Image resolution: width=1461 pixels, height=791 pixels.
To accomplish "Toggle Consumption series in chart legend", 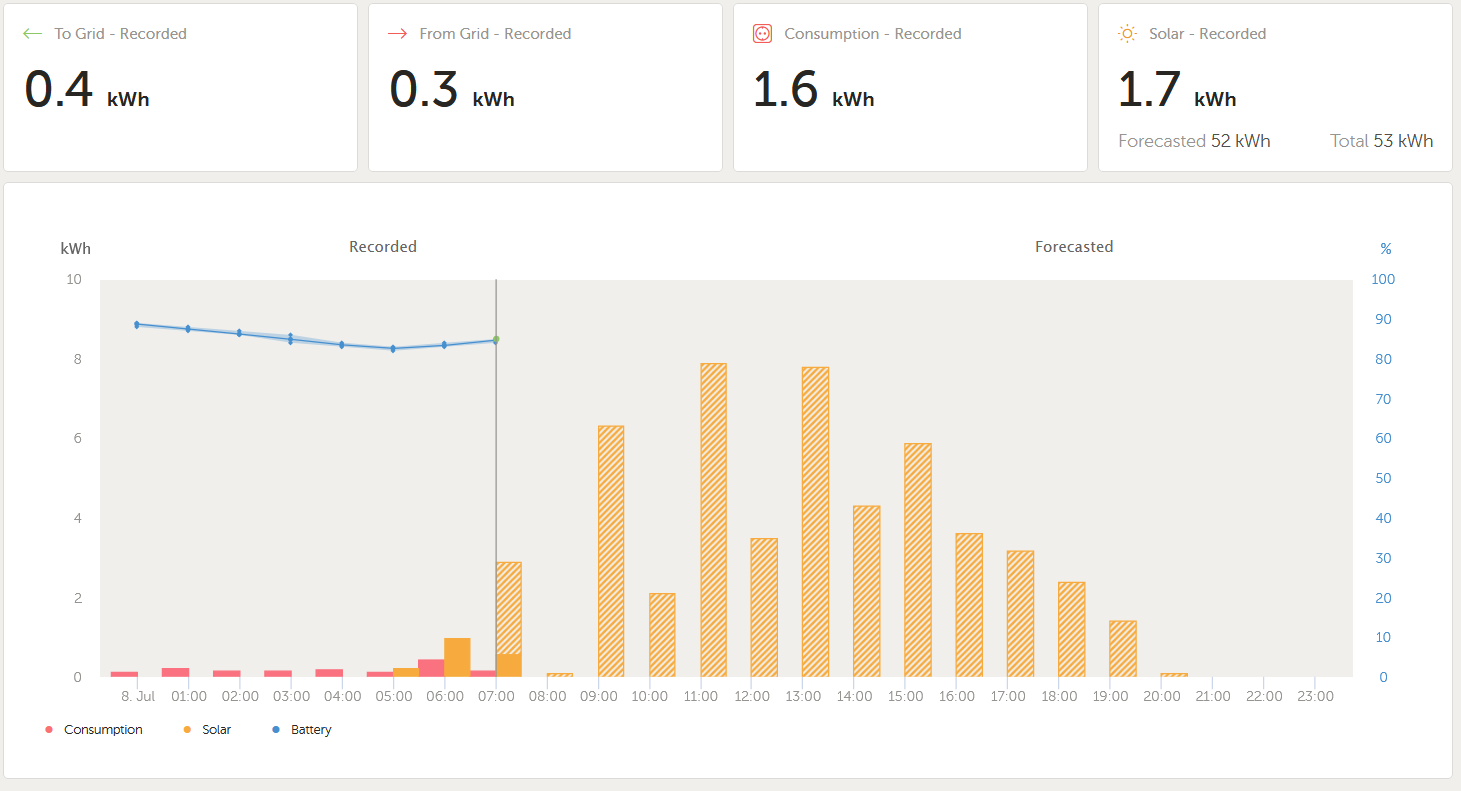I will click(x=94, y=730).
